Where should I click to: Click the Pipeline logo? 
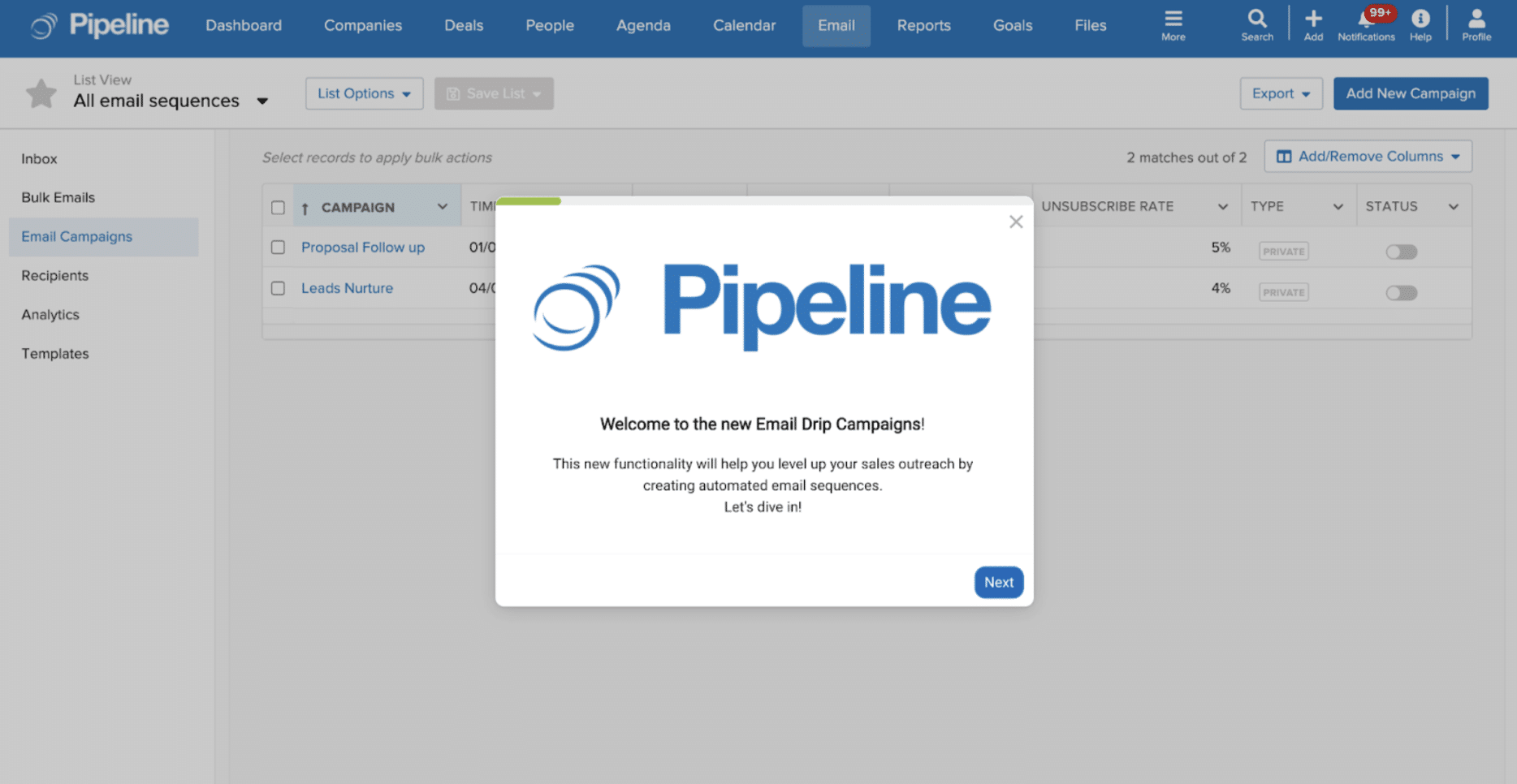[97, 25]
